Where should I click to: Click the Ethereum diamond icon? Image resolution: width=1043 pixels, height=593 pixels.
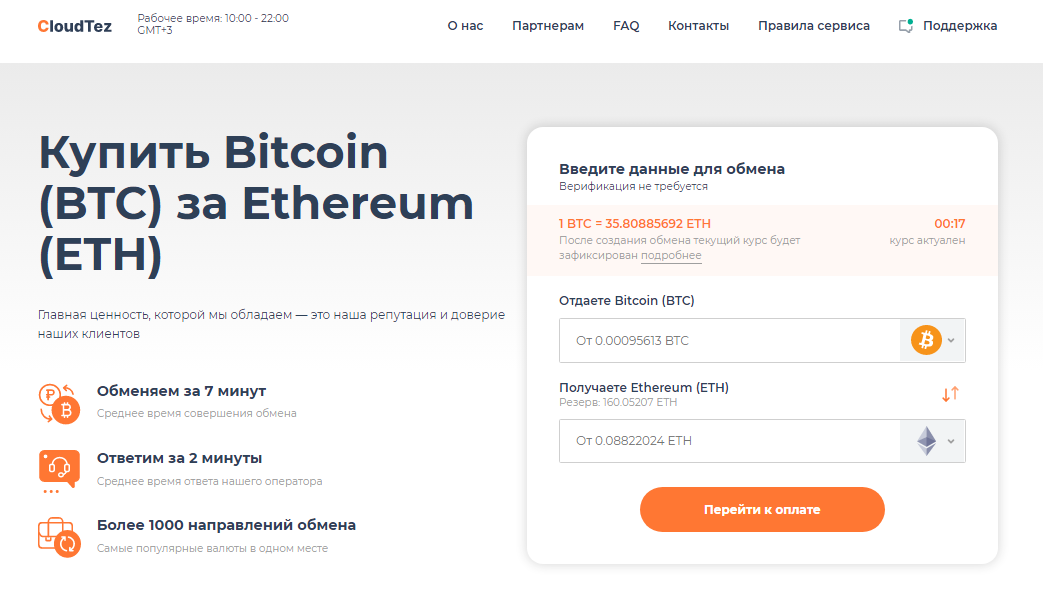click(x=927, y=441)
